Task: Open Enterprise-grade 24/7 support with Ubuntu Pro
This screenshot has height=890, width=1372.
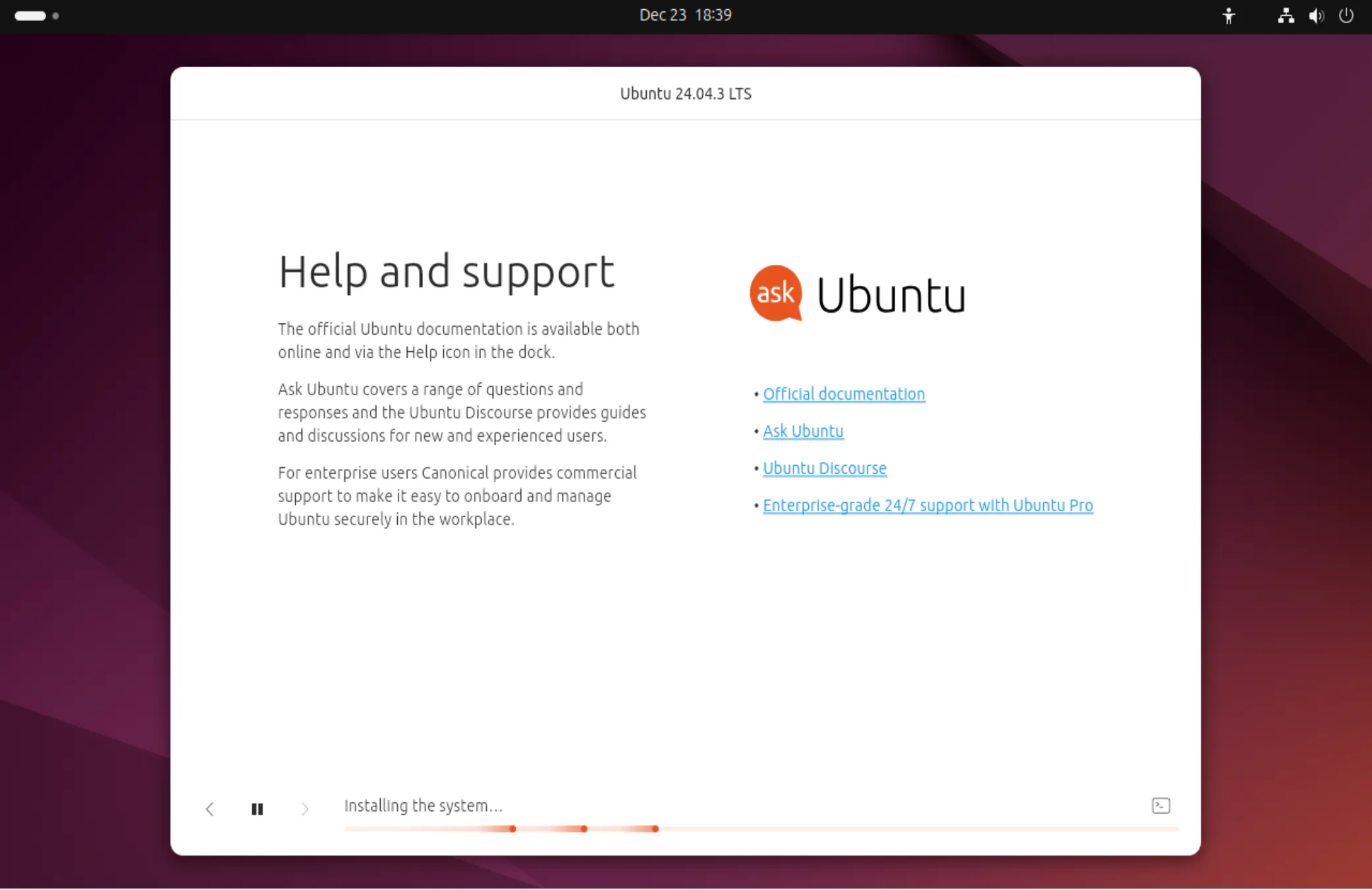Action: tap(928, 505)
